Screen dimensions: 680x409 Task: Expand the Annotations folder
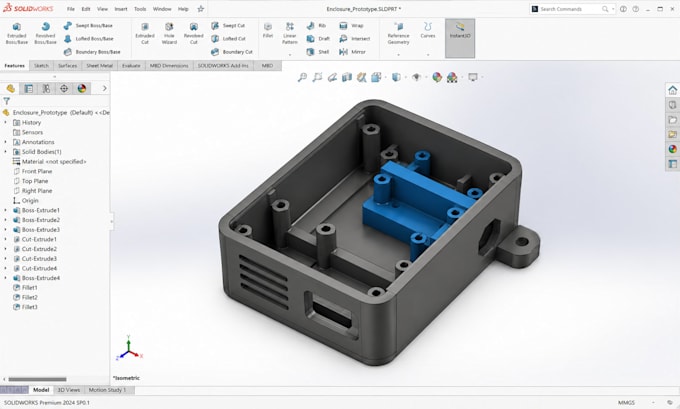[x=5, y=142]
